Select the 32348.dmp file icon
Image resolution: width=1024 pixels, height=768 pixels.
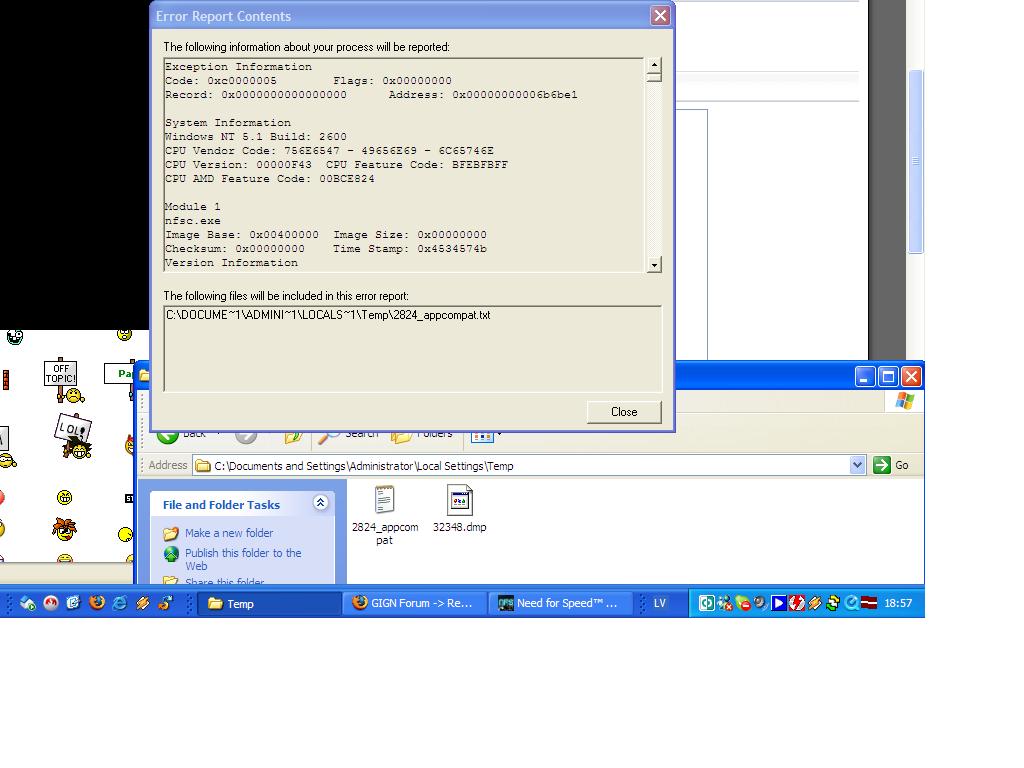(x=459, y=500)
